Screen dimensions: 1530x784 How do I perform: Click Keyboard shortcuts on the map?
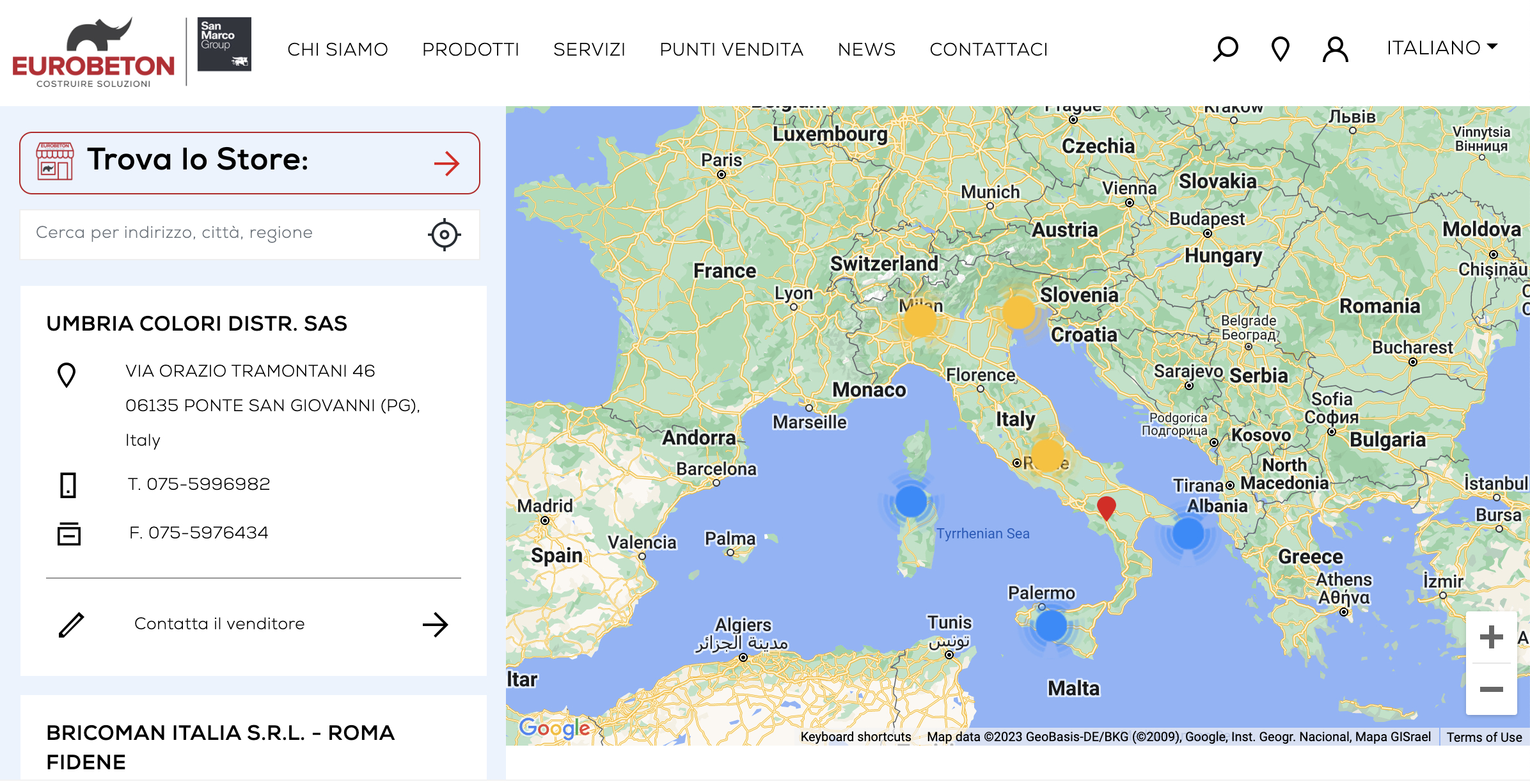click(x=855, y=737)
